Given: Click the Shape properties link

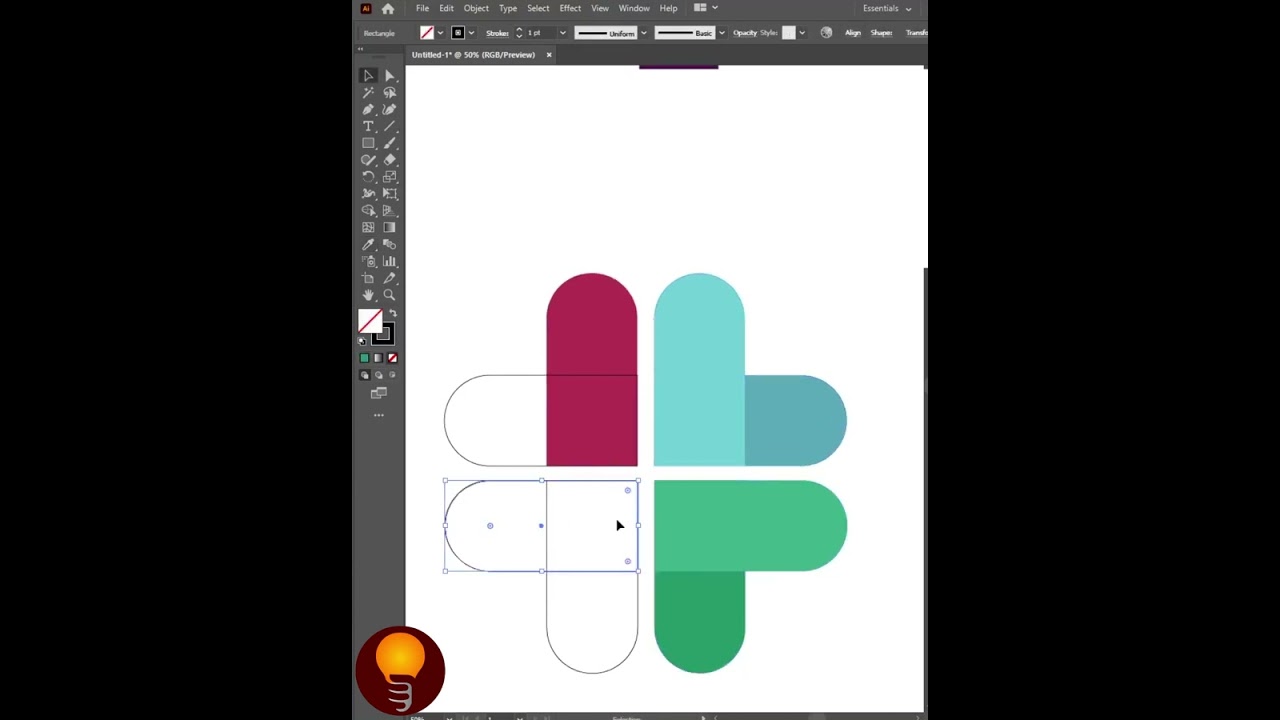Looking at the screenshot, I should [x=881, y=33].
